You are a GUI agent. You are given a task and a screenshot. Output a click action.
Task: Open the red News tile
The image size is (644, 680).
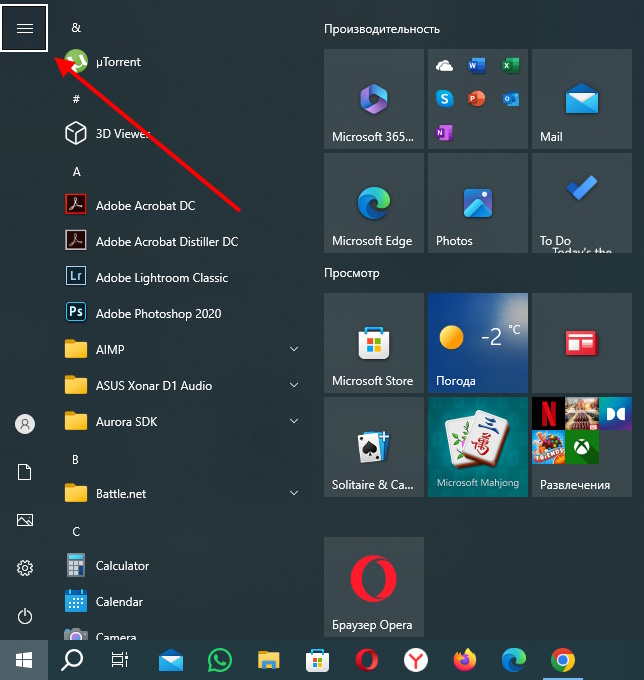pos(582,343)
